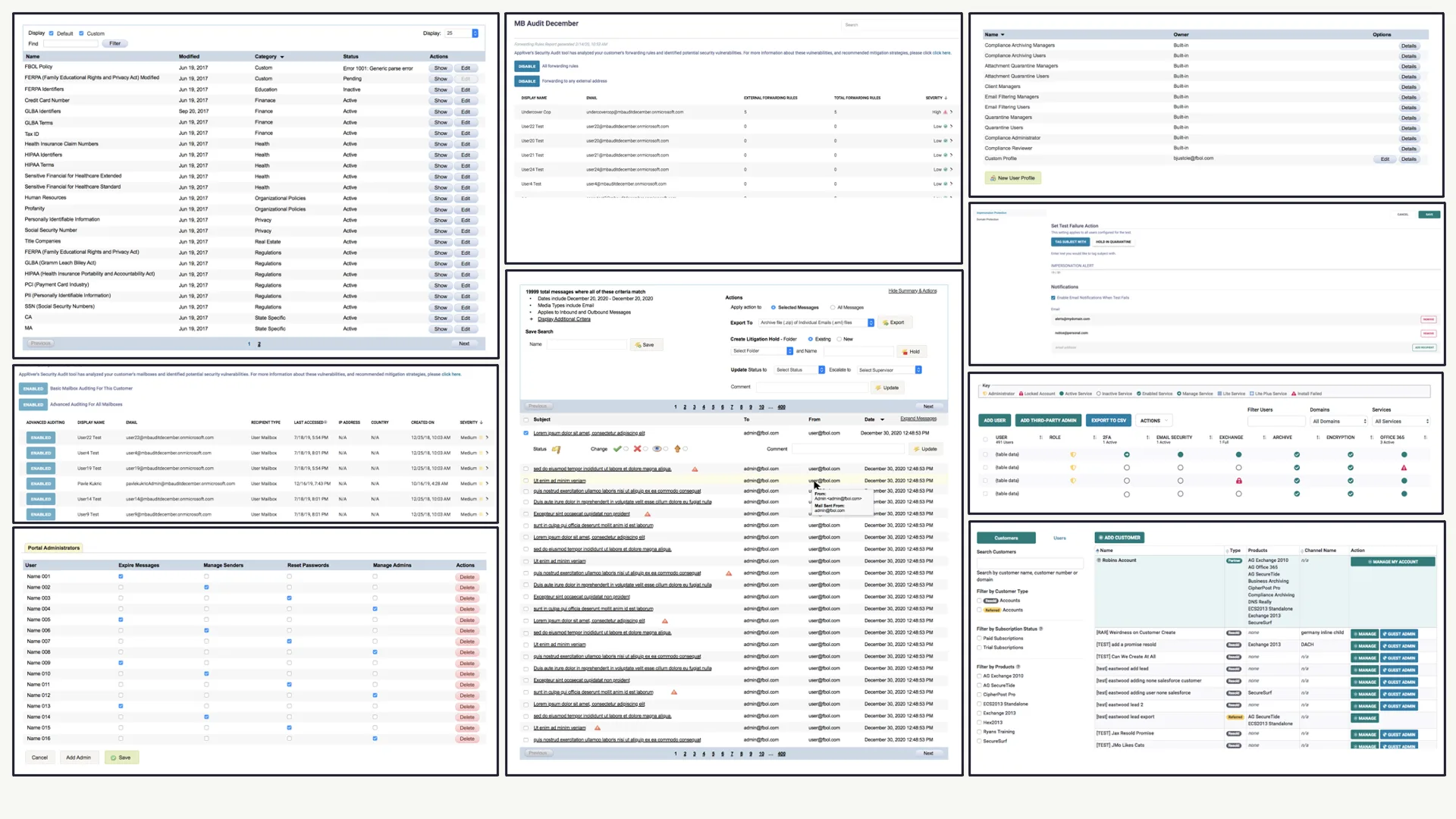Select the New litigation hold folder radio
This screenshot has height=819, width=1456.
(x=839, y=339)
